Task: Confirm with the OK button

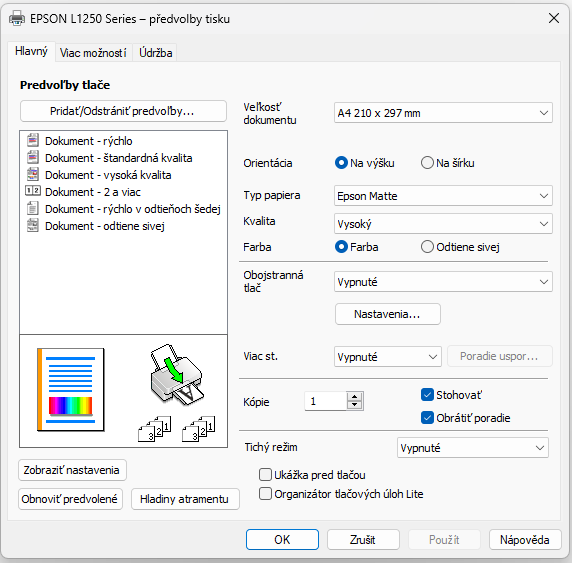Action: [282, 539]
